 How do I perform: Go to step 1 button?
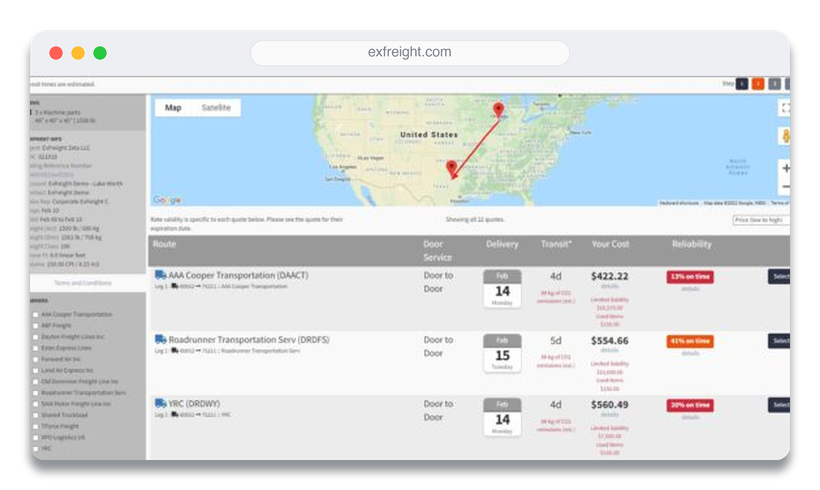pos(742,84)
